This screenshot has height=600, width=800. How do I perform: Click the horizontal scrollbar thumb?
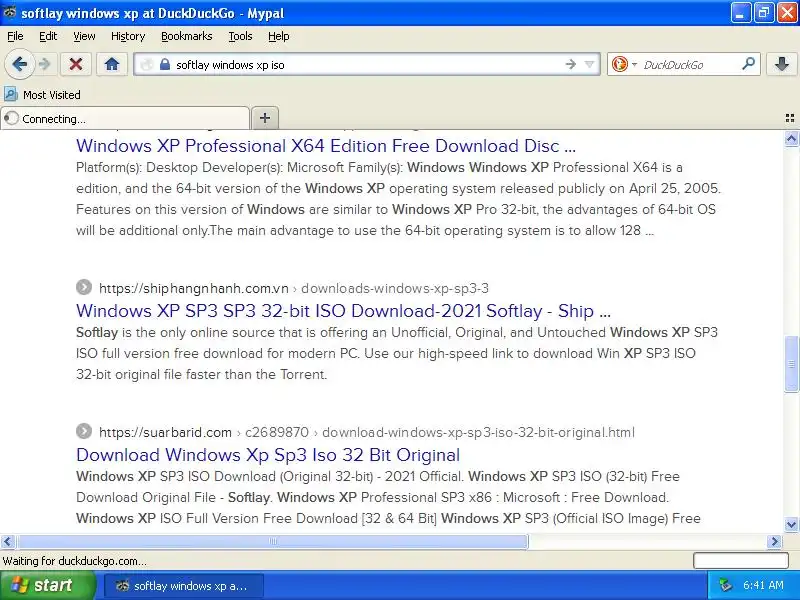point(273,541)
